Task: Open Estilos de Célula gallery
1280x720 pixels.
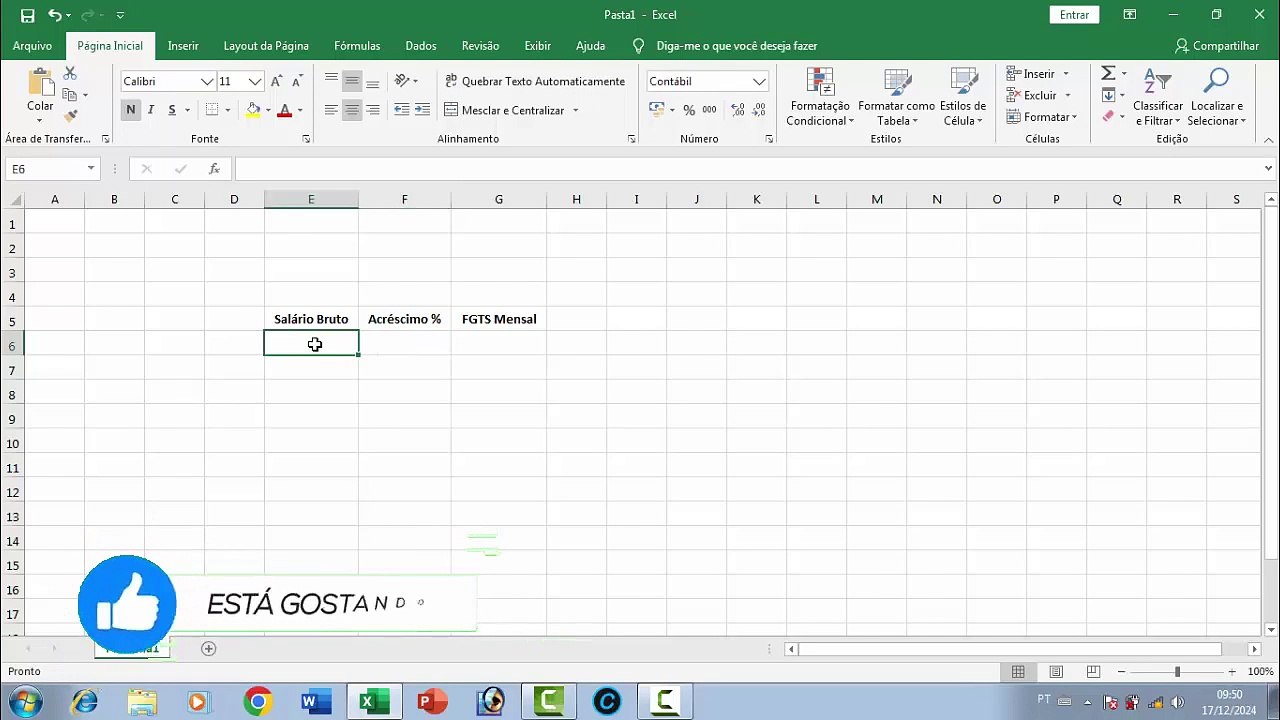Action: pos(962,97)
